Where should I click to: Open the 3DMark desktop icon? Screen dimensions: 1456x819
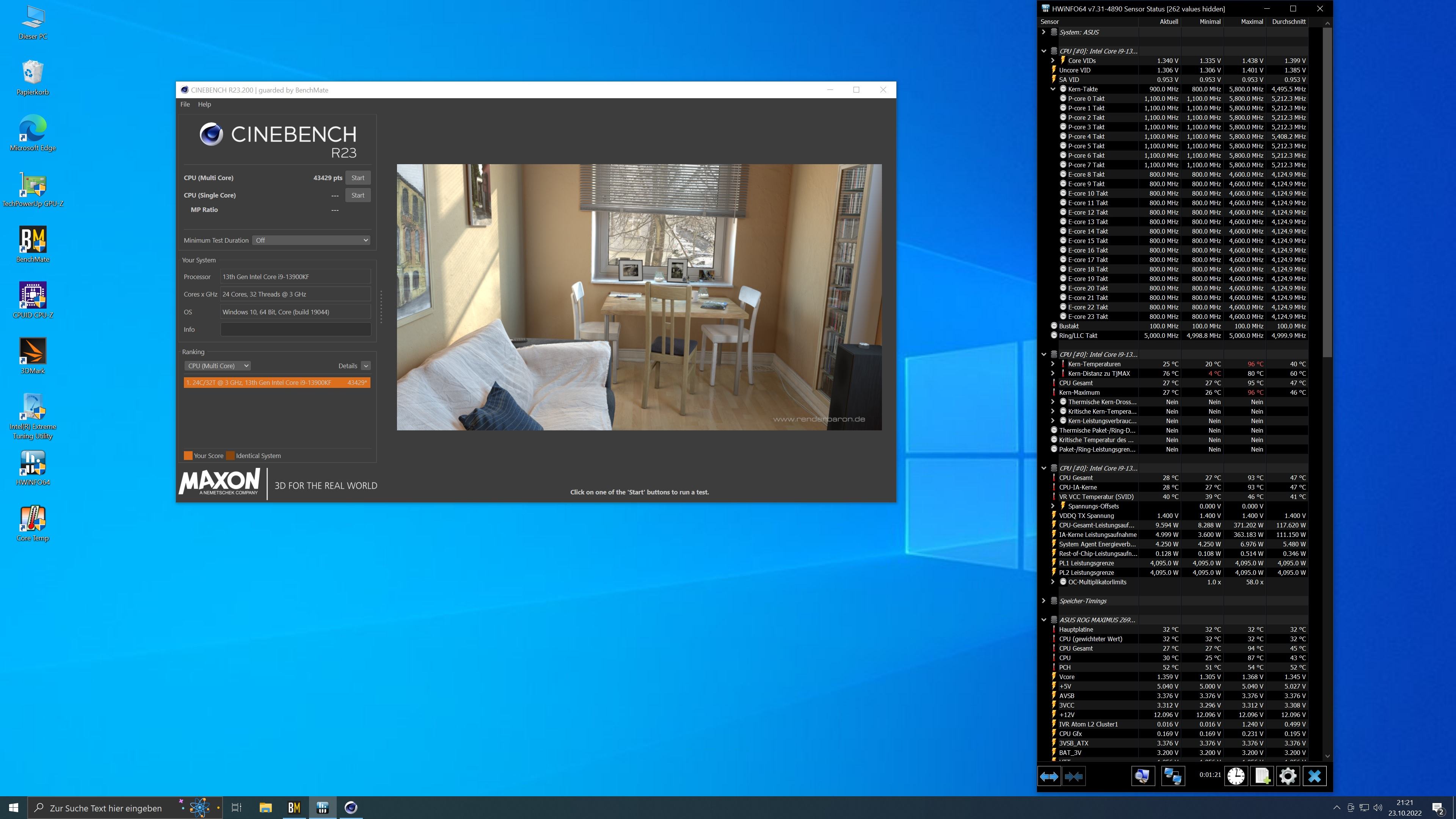click(33, 356)
